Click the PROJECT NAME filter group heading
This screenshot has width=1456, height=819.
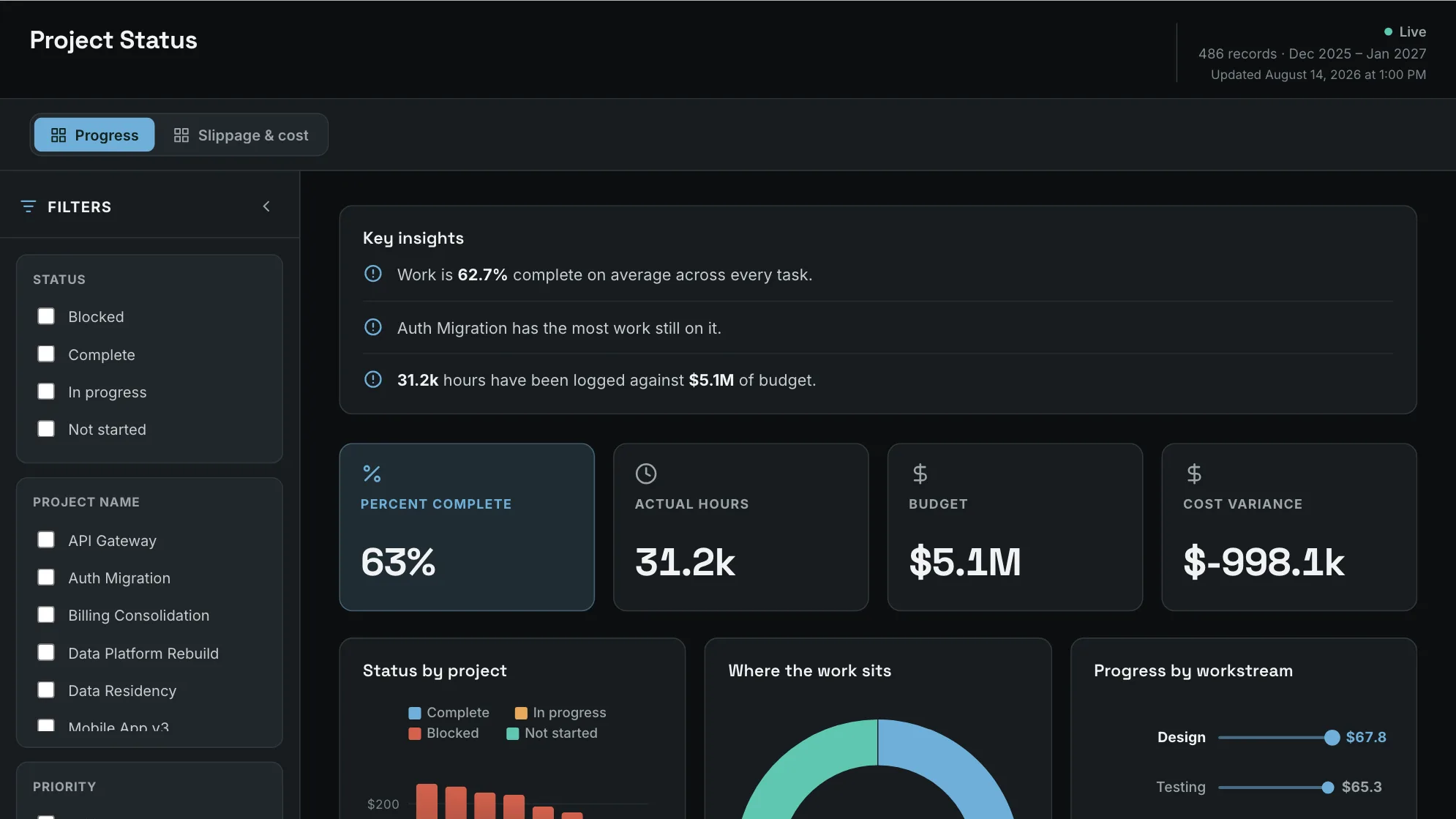(86, 502)
